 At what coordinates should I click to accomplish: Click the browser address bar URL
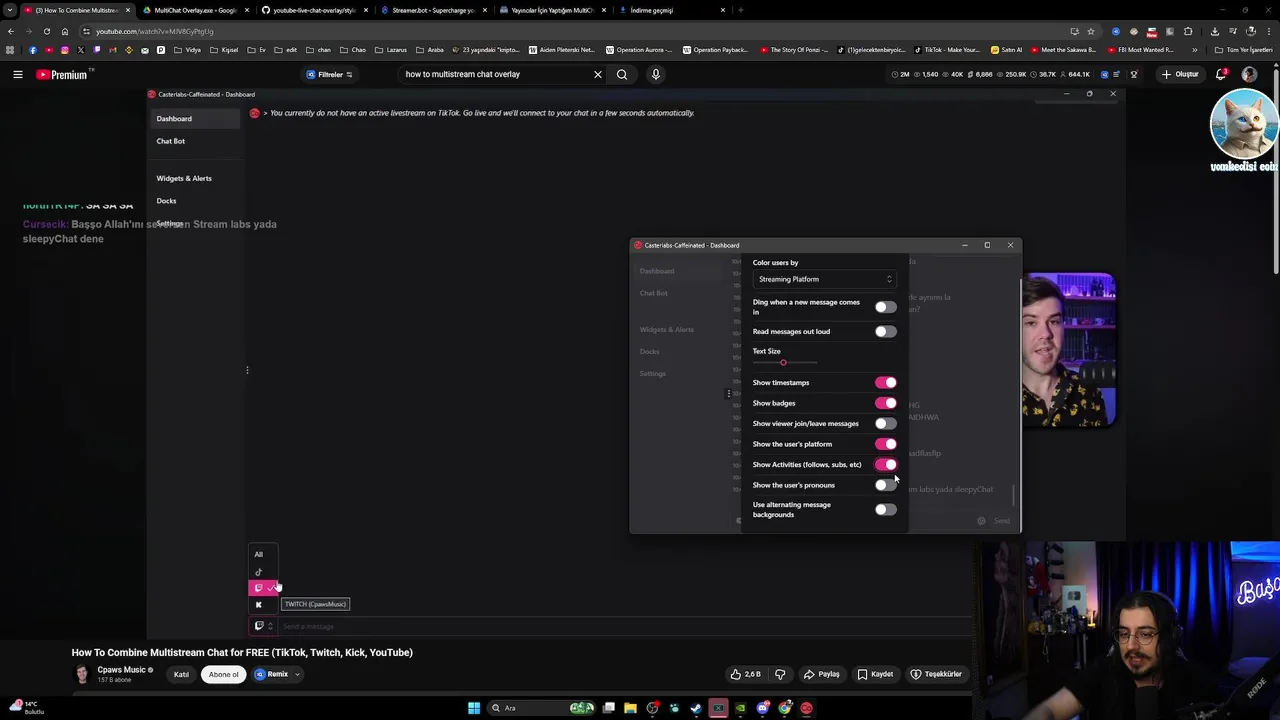pyautogui.click(x=155, y=31)
